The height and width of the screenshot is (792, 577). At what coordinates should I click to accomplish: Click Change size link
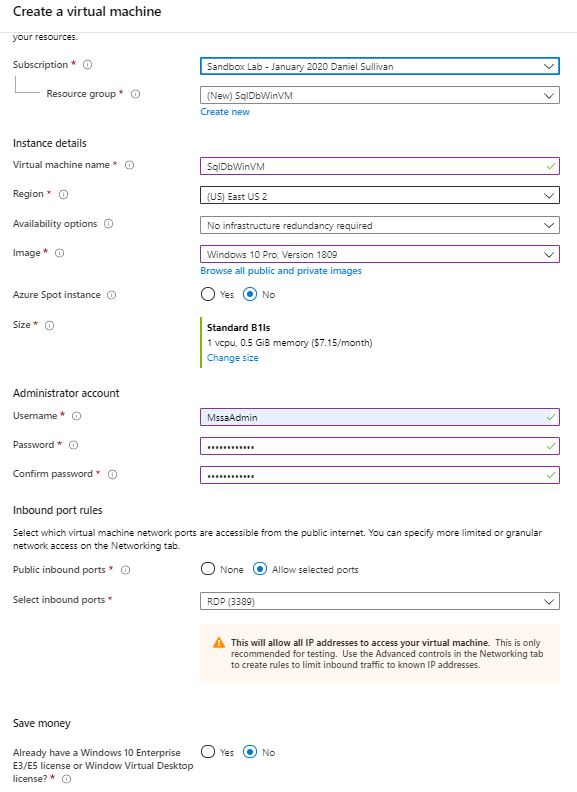click(x=232, y=358)
